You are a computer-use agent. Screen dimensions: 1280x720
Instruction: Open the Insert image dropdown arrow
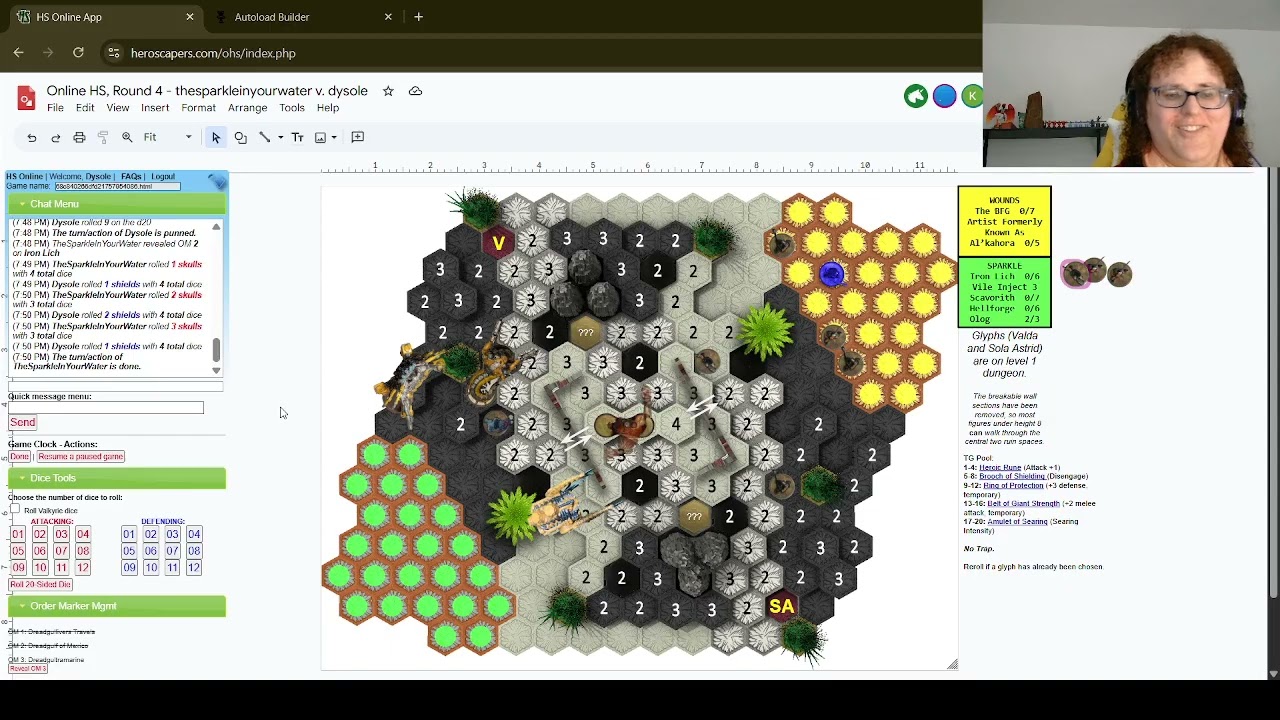coord(334,137)
